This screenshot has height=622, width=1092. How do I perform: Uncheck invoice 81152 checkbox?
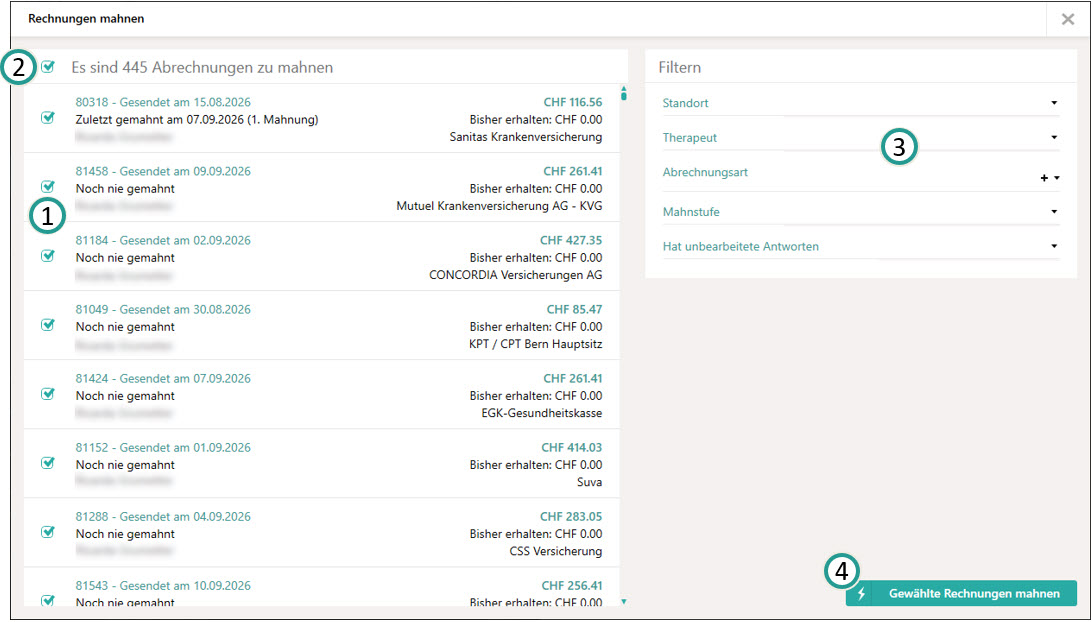(x=47, y=462)
